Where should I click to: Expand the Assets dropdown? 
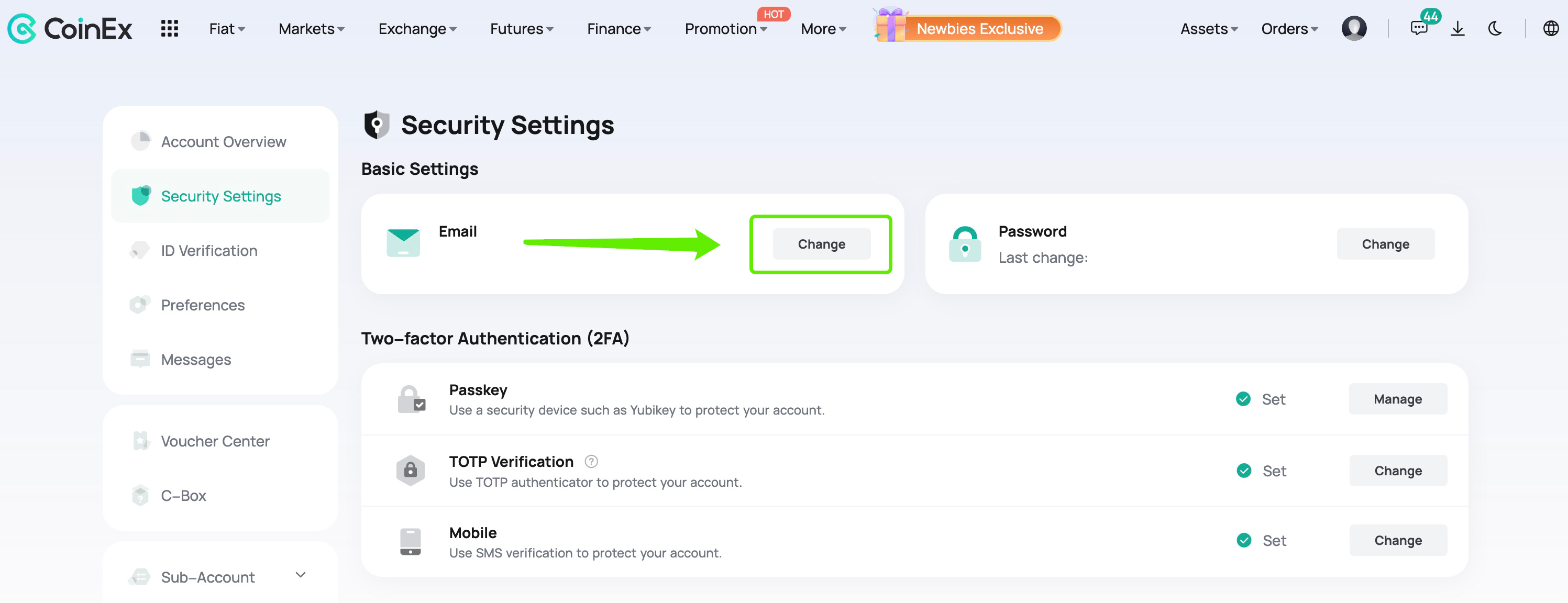pos(1209,29)
